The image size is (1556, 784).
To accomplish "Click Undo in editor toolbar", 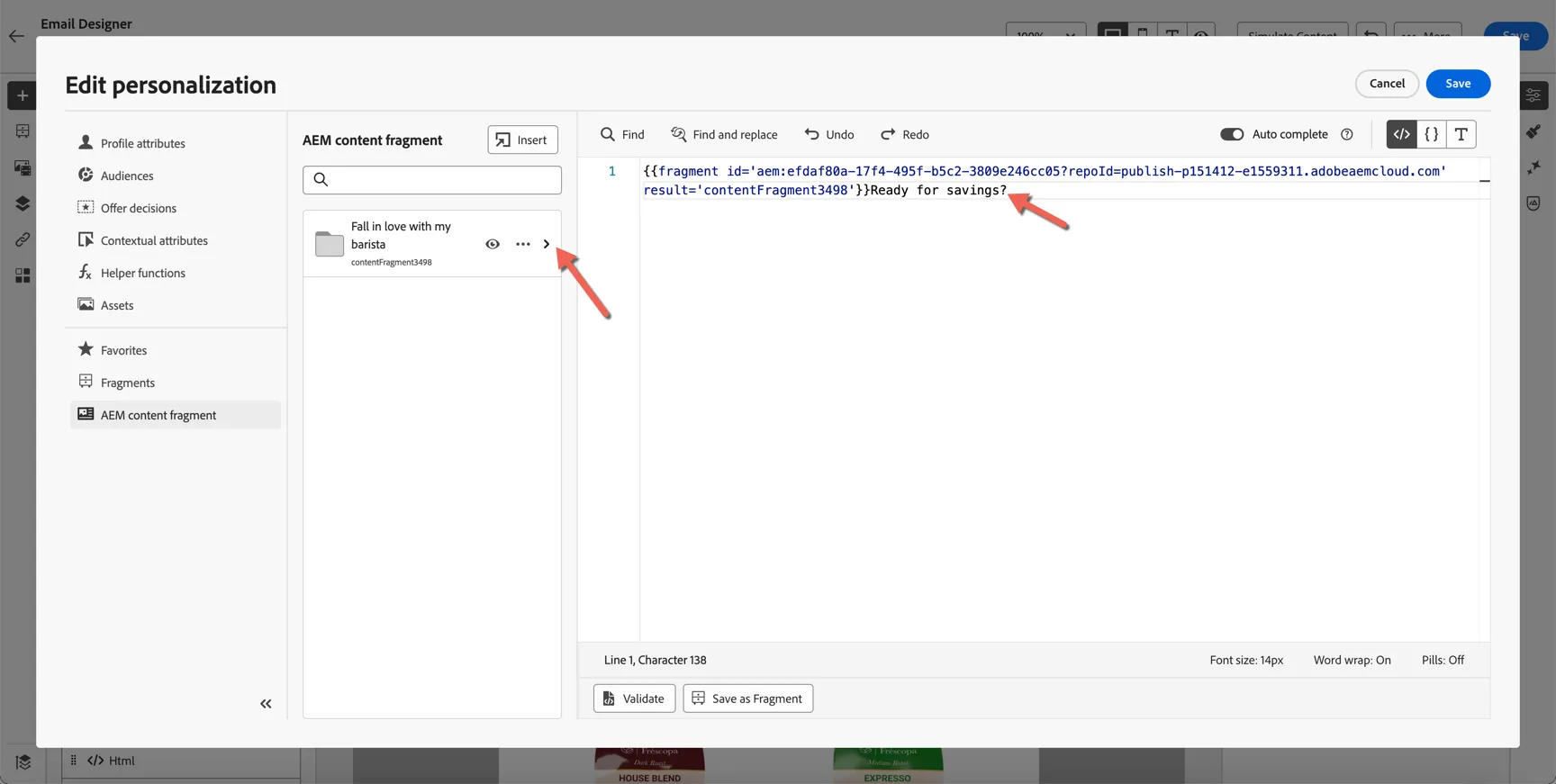I will 829,134.
